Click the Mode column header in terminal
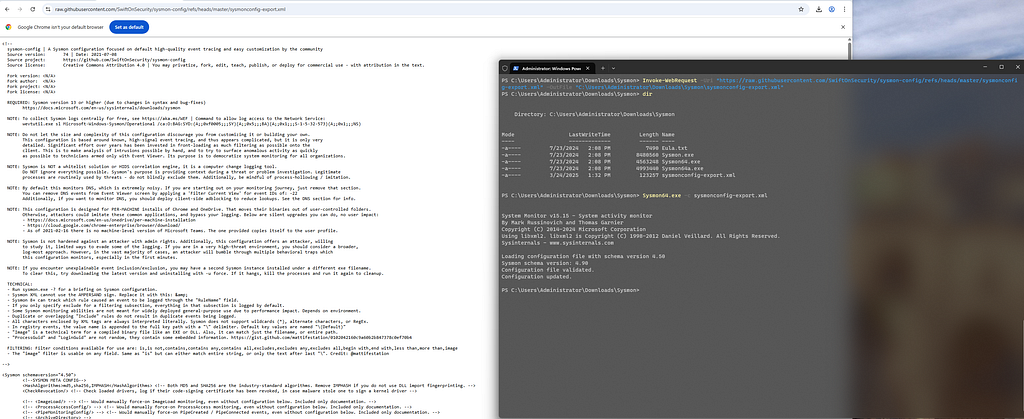This screenshot has width=1024, height=419. click(508, 134)
